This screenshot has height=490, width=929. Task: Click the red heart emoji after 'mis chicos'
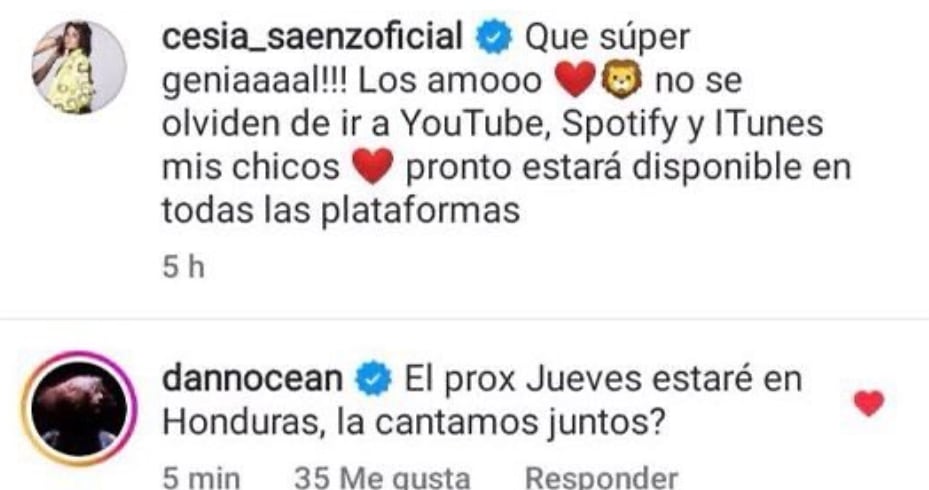[x=373, y=166]
